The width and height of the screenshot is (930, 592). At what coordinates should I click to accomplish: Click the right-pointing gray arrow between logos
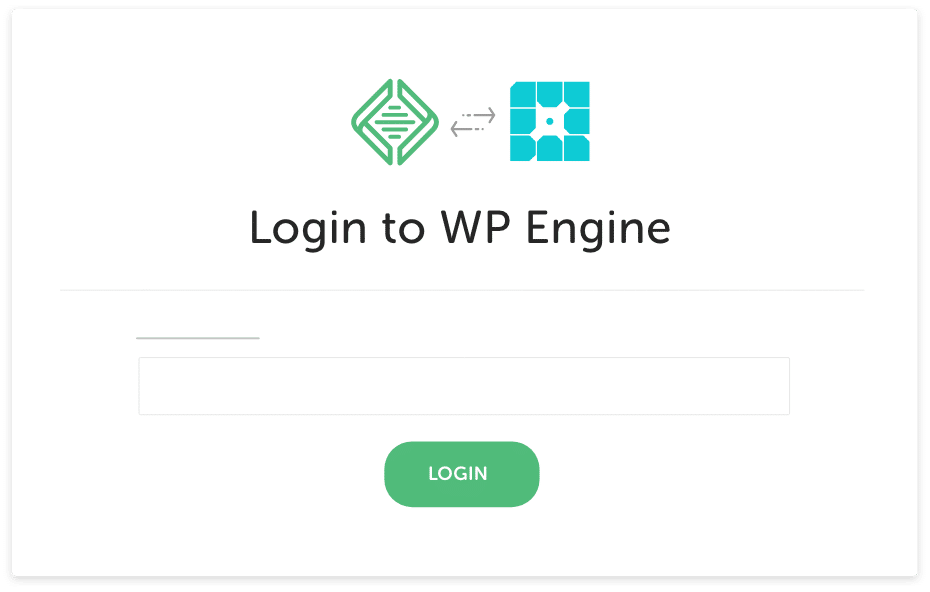click(479, 114)
